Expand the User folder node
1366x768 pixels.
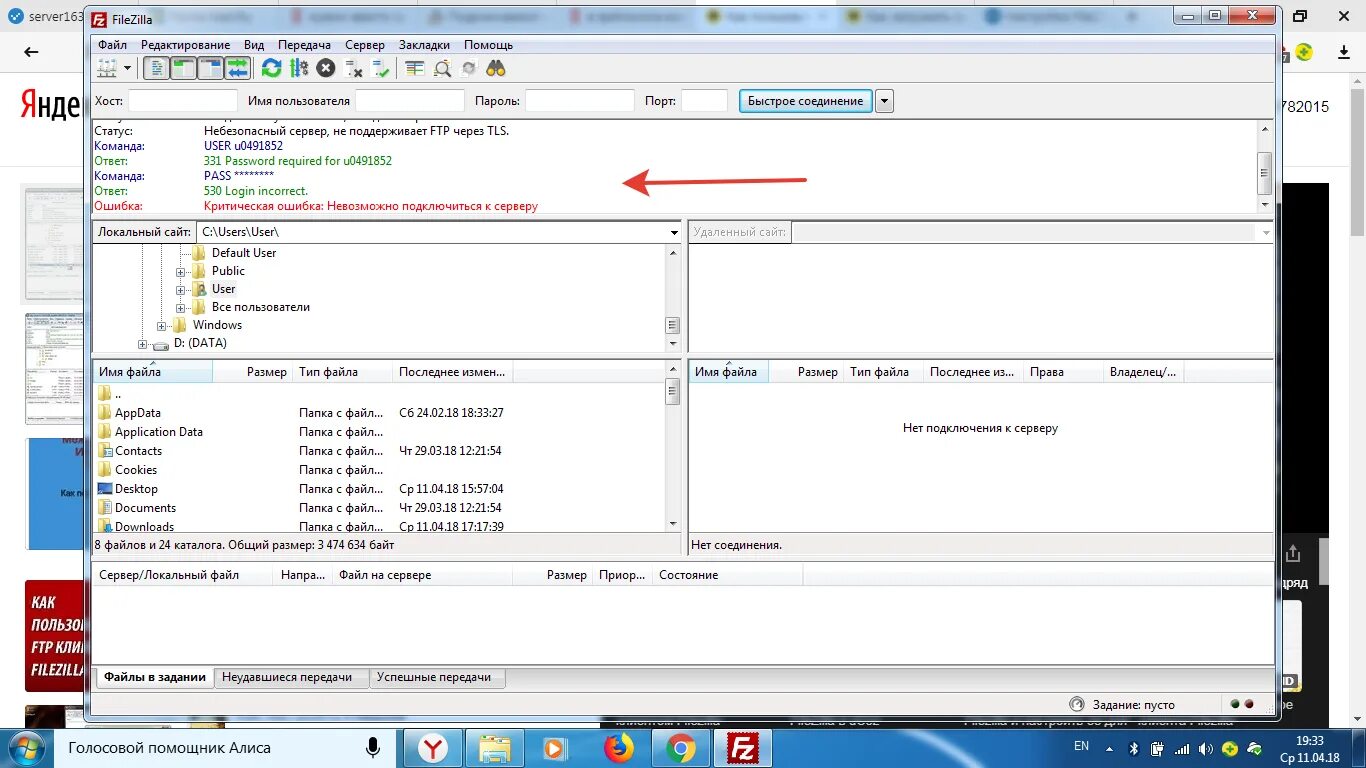click(x=181, y=290)
